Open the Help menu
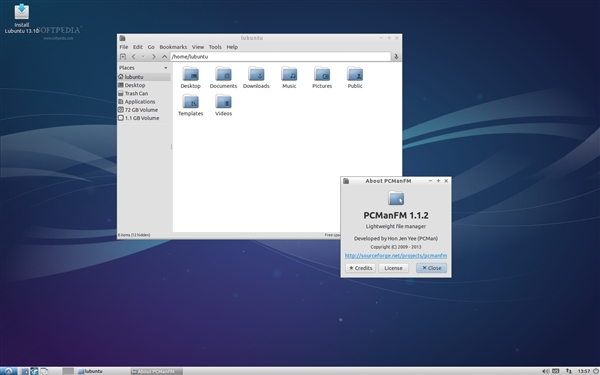The width and height of the screenshot is (600, 375). (232, 47)
